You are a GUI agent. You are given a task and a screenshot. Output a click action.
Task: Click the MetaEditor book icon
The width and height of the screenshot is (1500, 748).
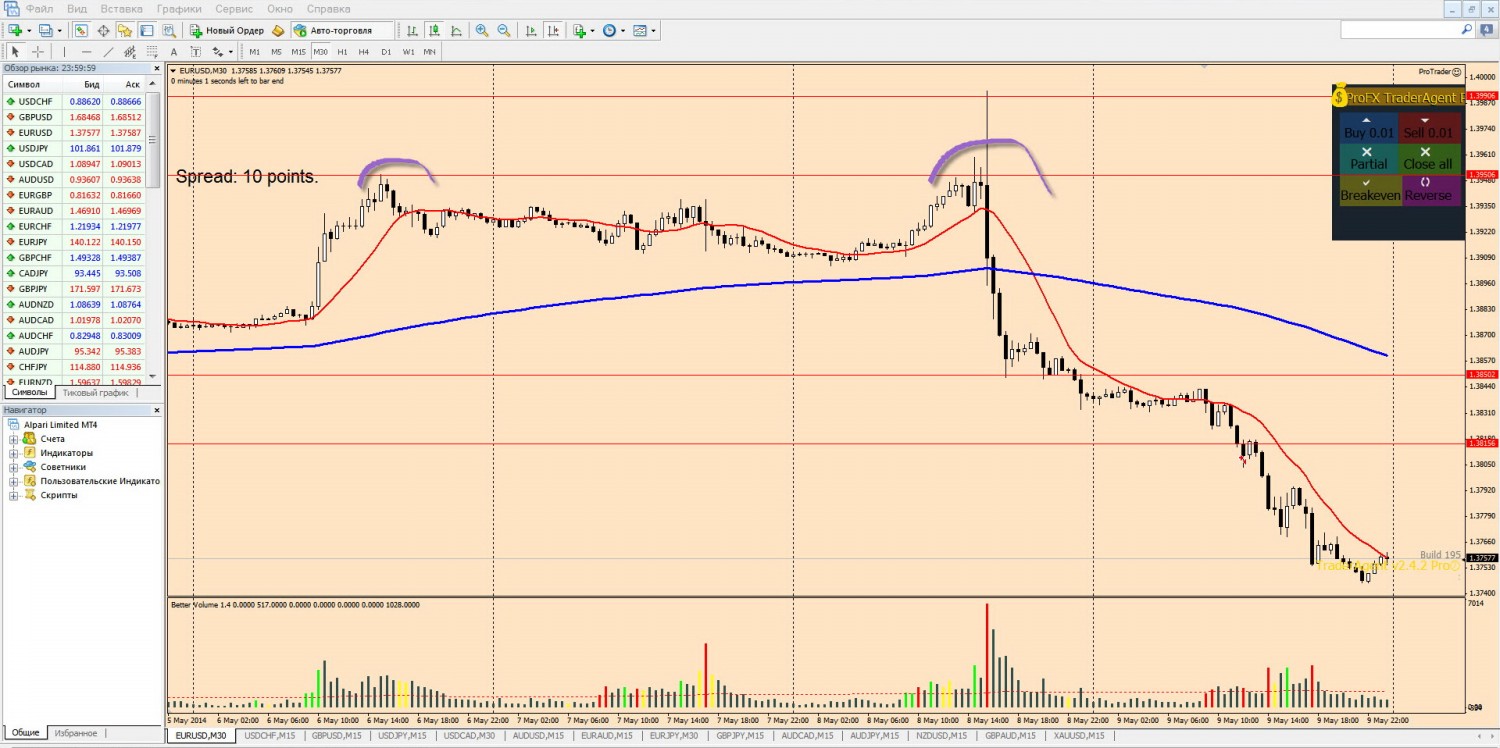tap(278, 31)
